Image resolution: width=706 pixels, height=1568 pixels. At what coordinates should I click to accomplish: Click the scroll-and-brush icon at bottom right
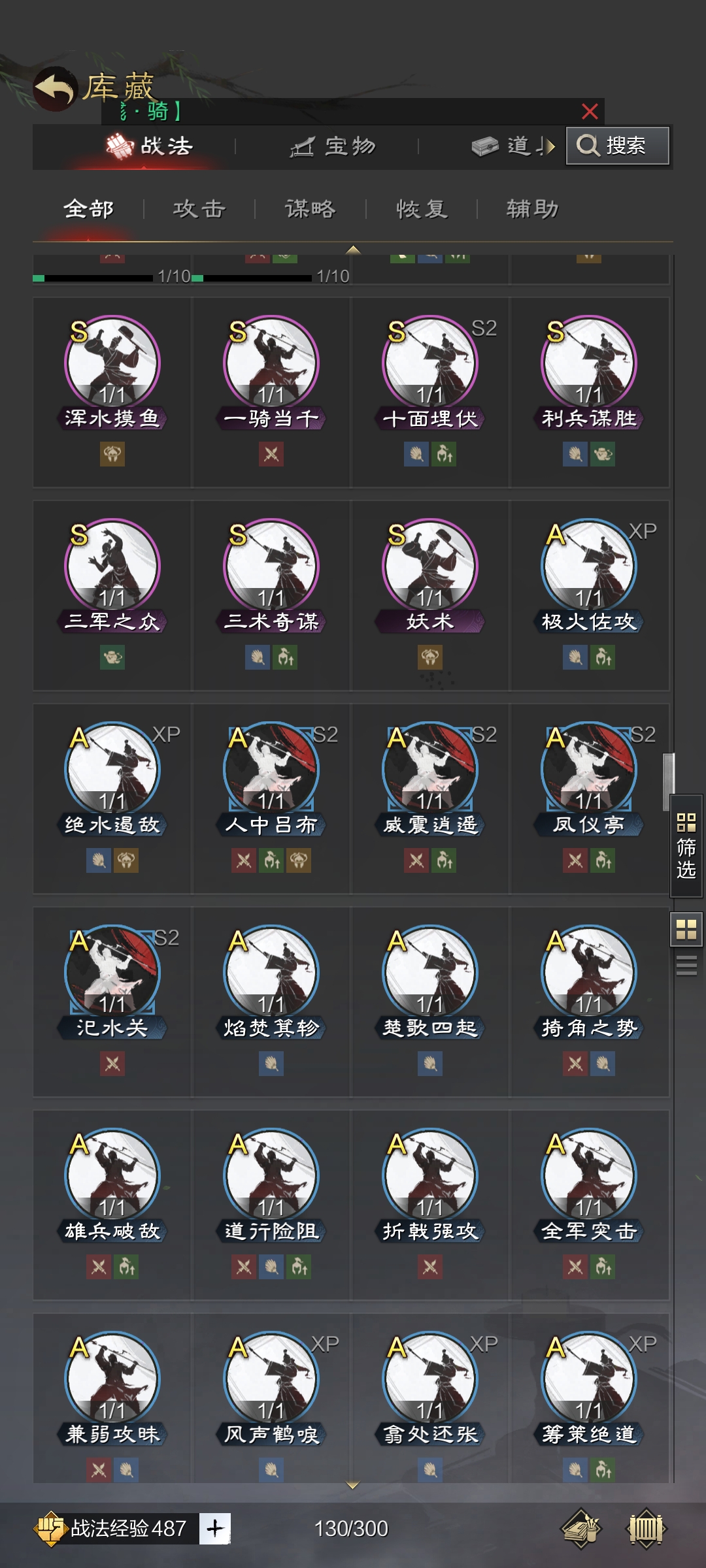[581, 1529]
